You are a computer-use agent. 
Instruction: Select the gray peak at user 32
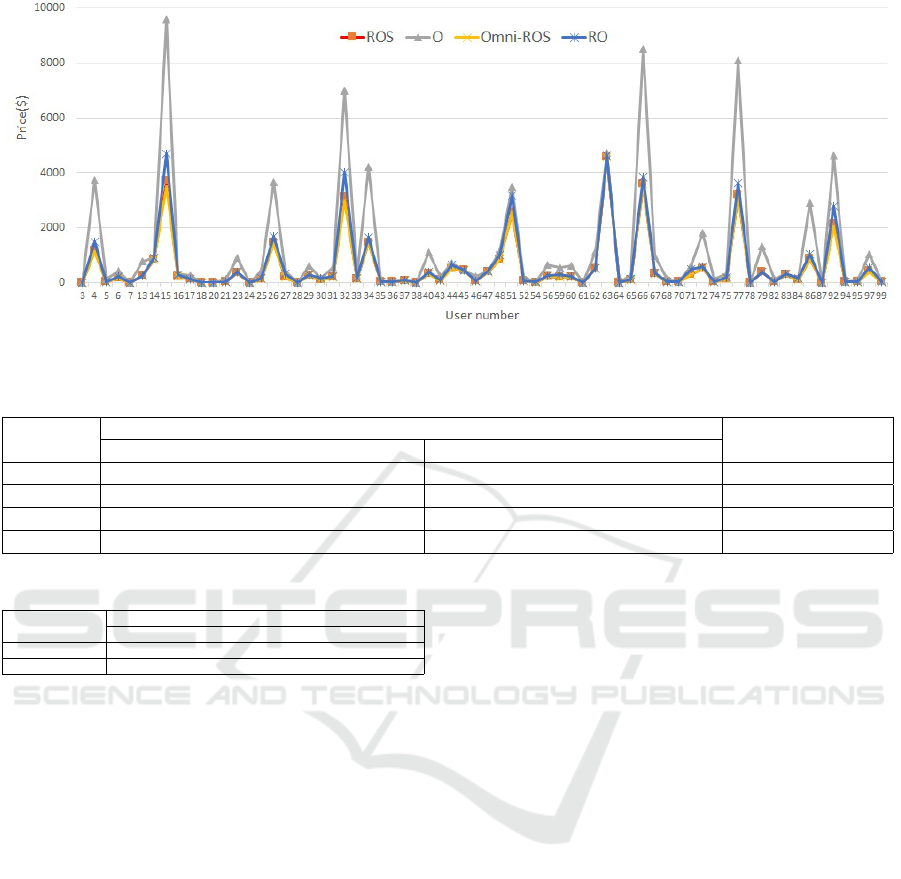(x=344, y=90)
